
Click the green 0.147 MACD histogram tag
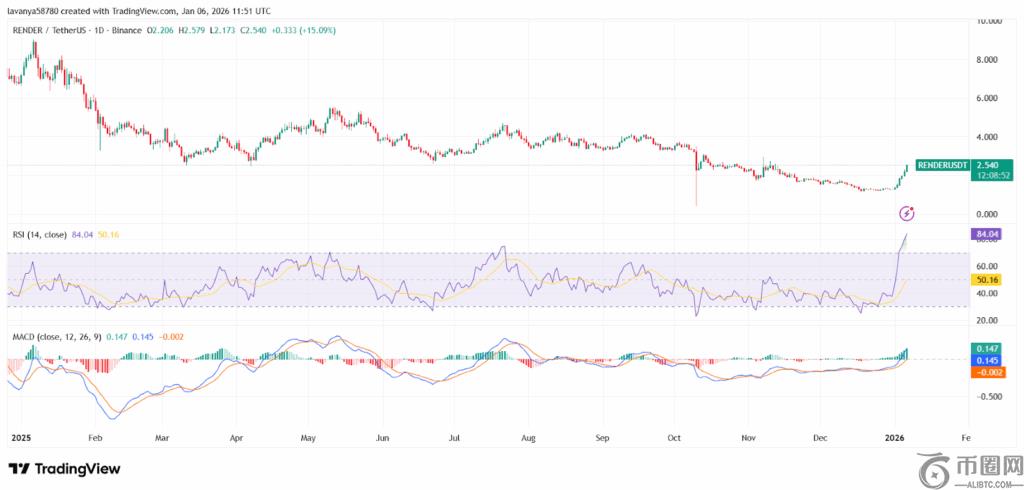(986, 348)
